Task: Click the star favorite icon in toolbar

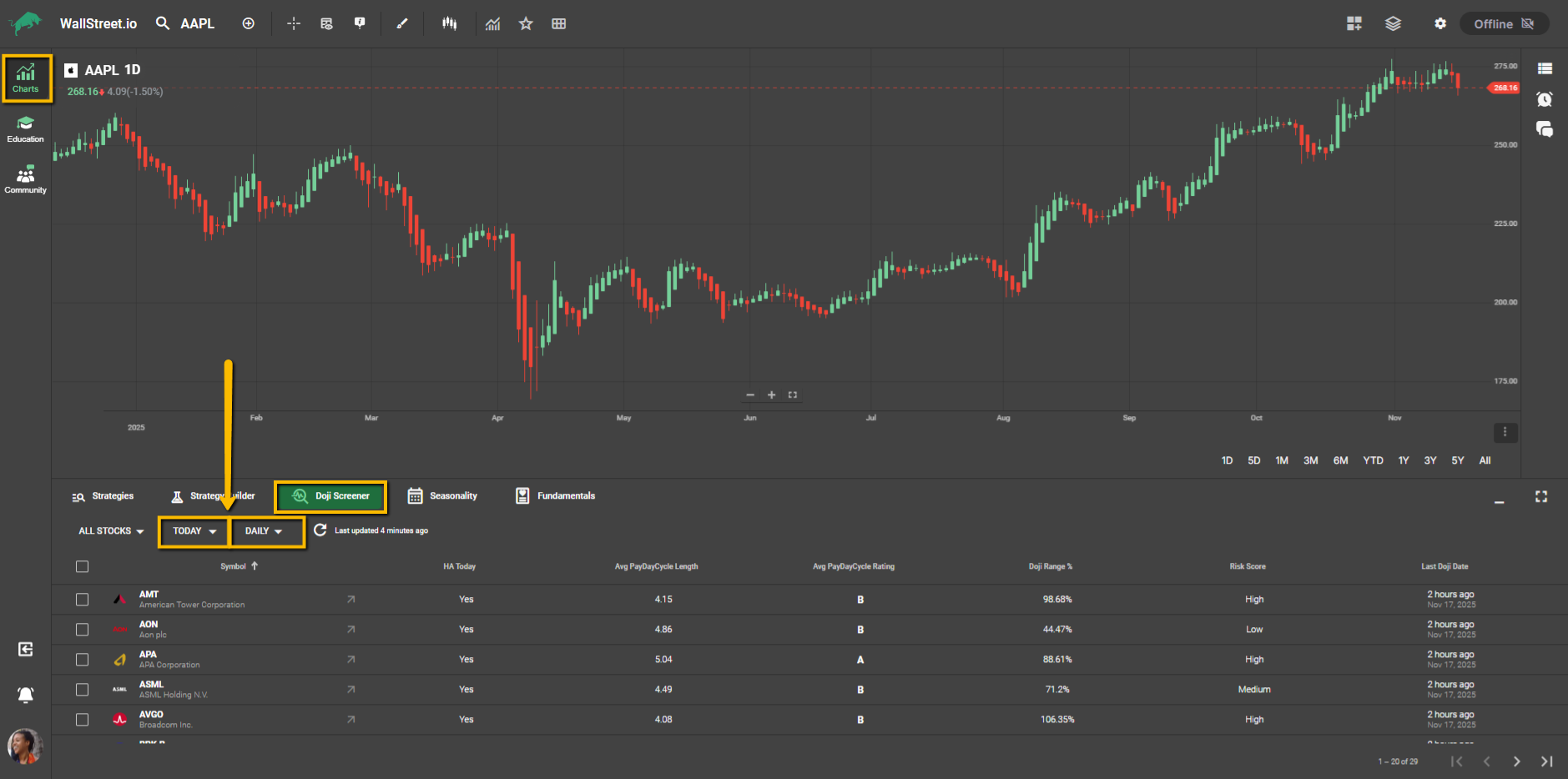Action: point(526,24)
